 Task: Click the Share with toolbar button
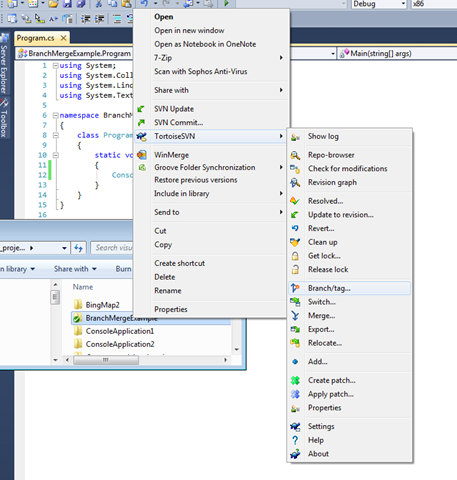(x=75, y=269)
